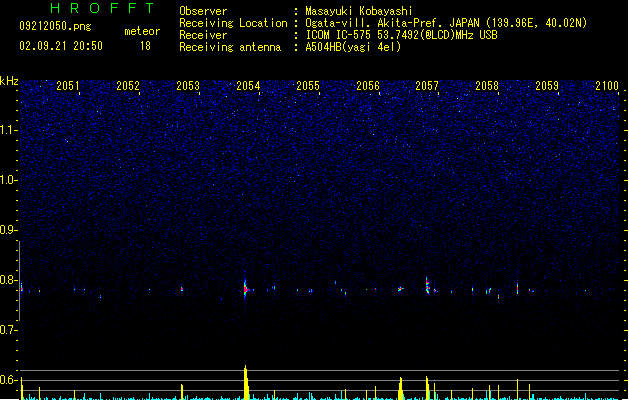This screenshot has height=400, width=629.
Task: Click the 2055 time axis marker
Action: point(308,86)
